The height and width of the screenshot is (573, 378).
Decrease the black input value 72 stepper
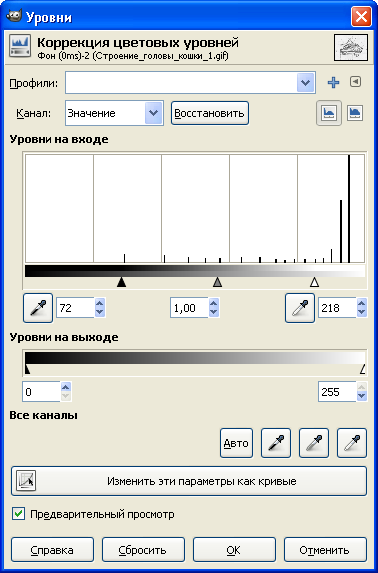pos(100,313)
